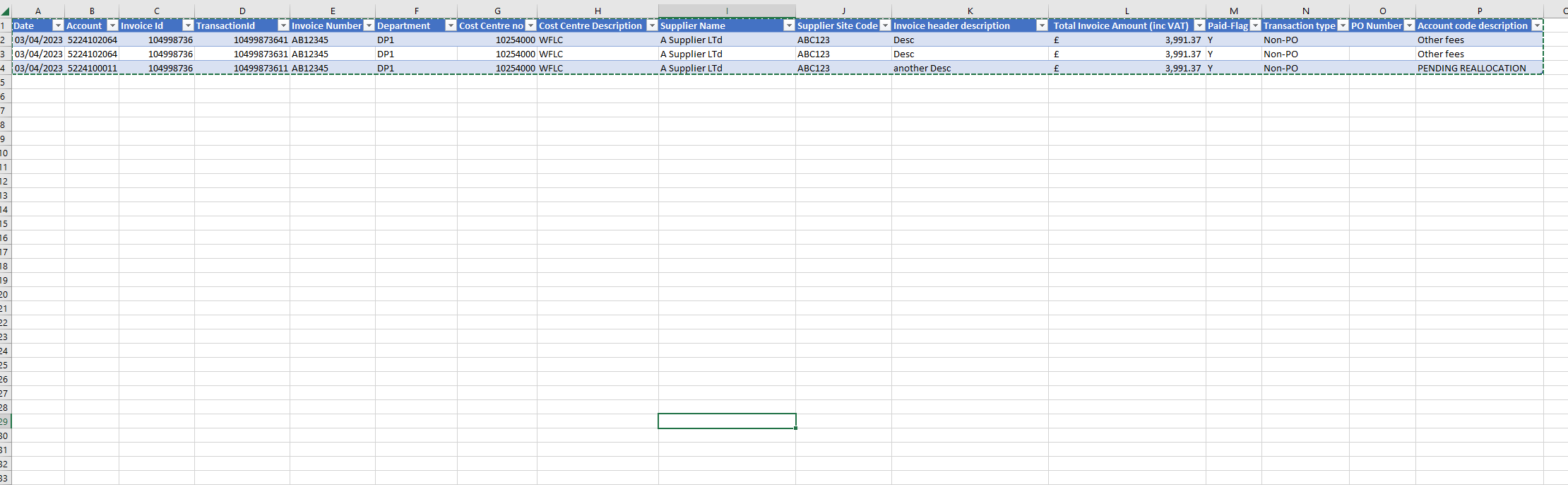The image size is (1568, 485).
Task: Select column K header
Action: coord(970,11)
